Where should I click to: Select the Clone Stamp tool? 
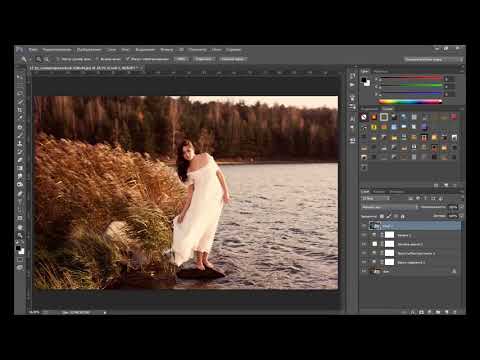click(20, 143)
